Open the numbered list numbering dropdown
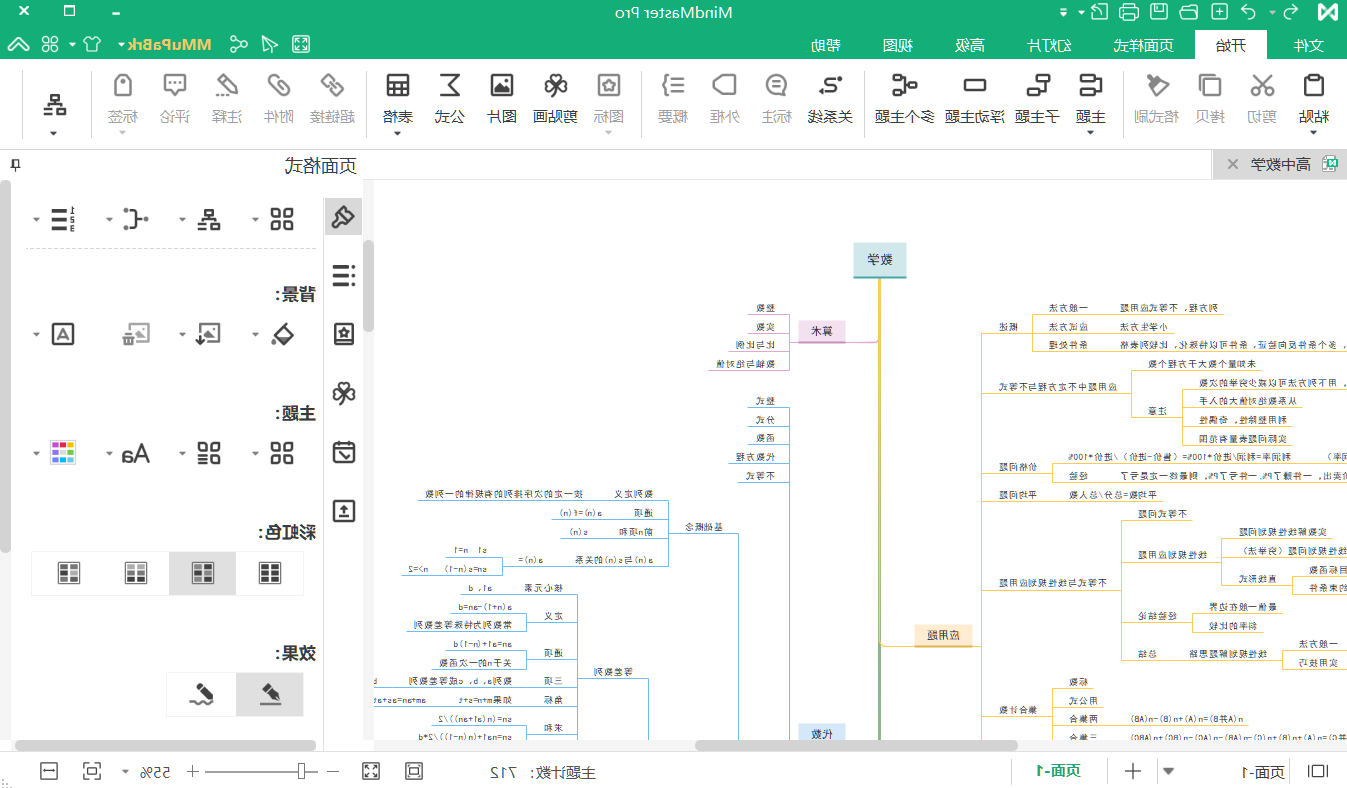This screenshot has width=1347, height=788. (38, 218)
